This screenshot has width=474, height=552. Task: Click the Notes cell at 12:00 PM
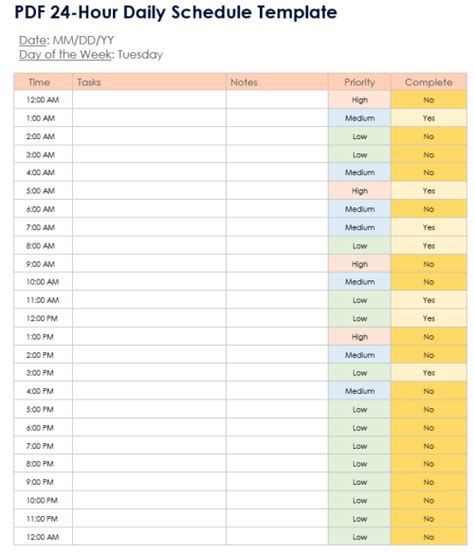tap(277, 318)
